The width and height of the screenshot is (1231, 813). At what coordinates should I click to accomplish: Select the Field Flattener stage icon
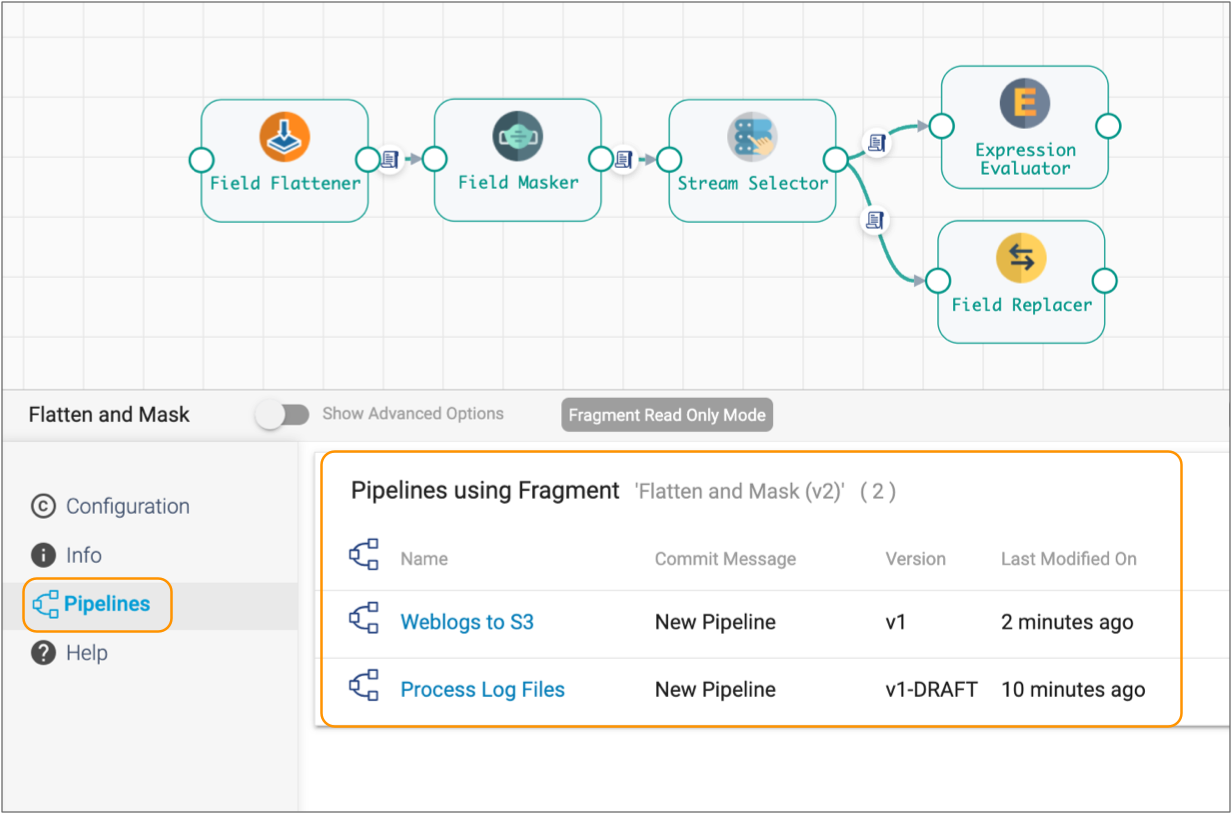point(285,137)
